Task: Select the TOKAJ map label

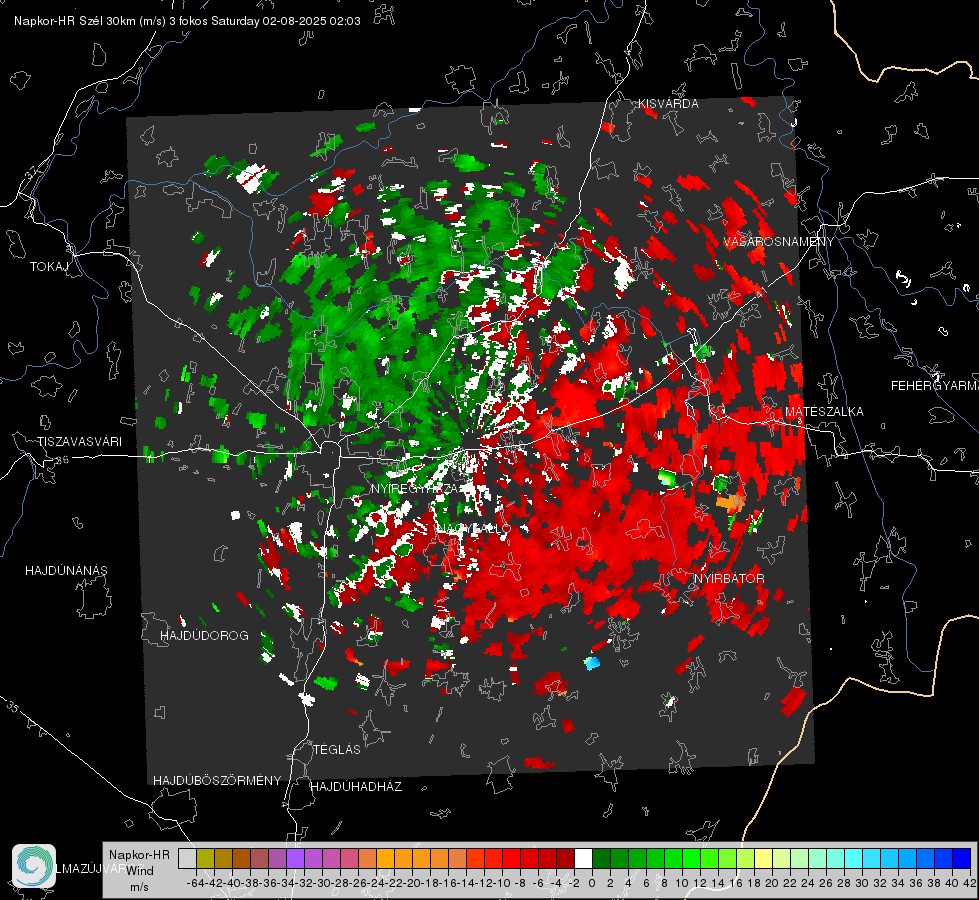Action: [49, 267]
